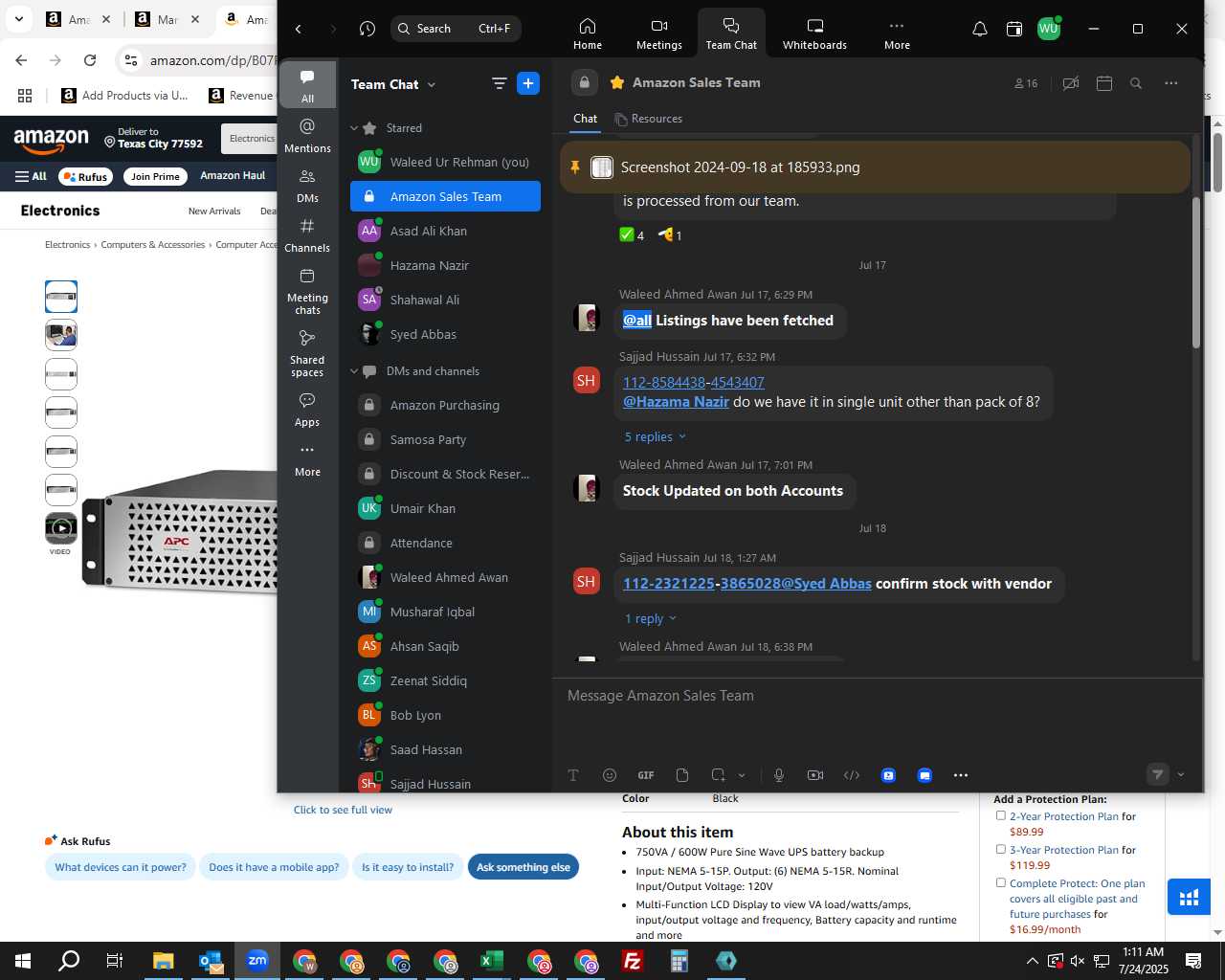
Task: Open the send options dropdown arrow
Action: point(1181,774)
